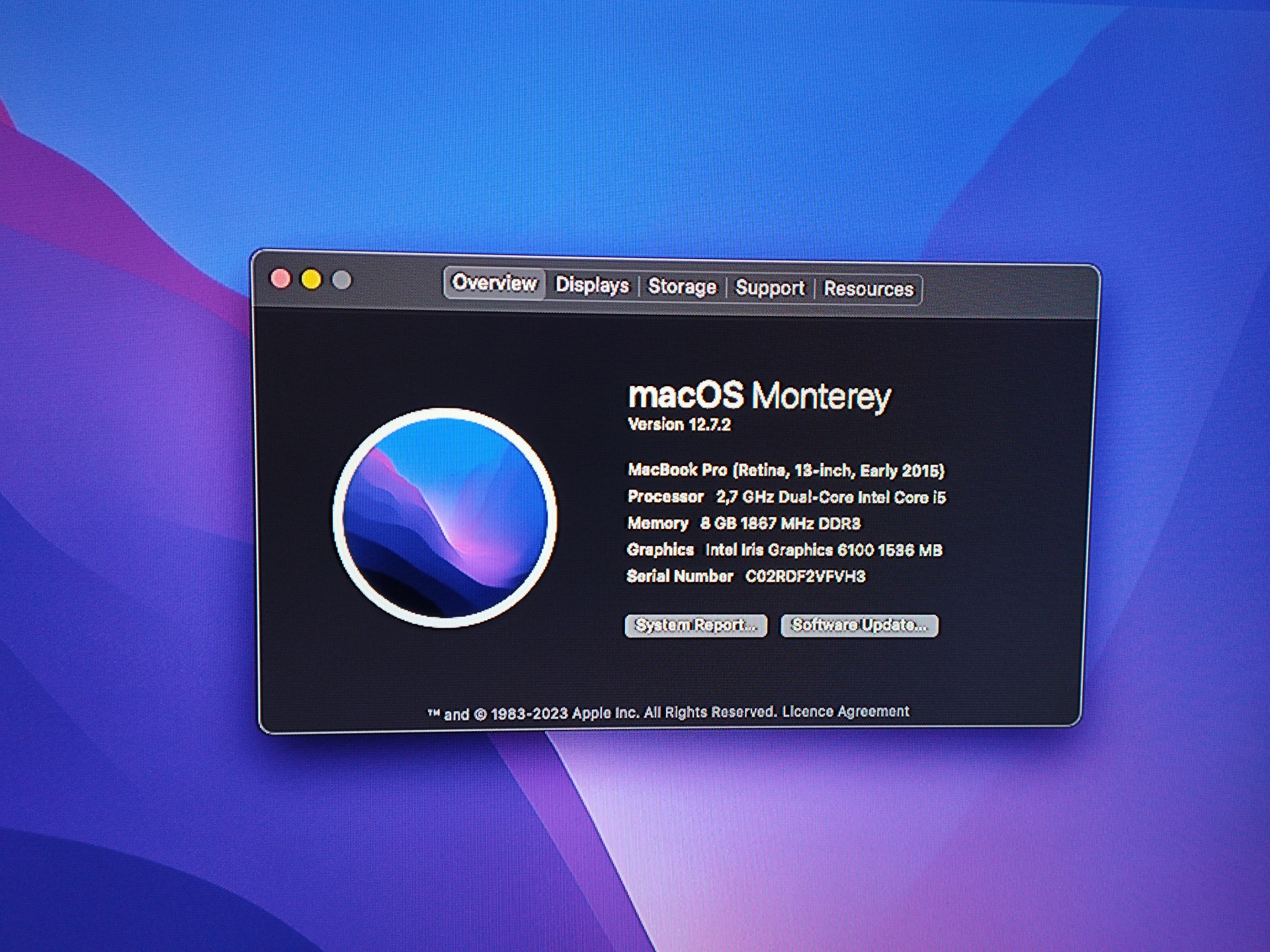Switch to the Overview tab
This screenshot has height=952, width=1270.
pos(494,284)
